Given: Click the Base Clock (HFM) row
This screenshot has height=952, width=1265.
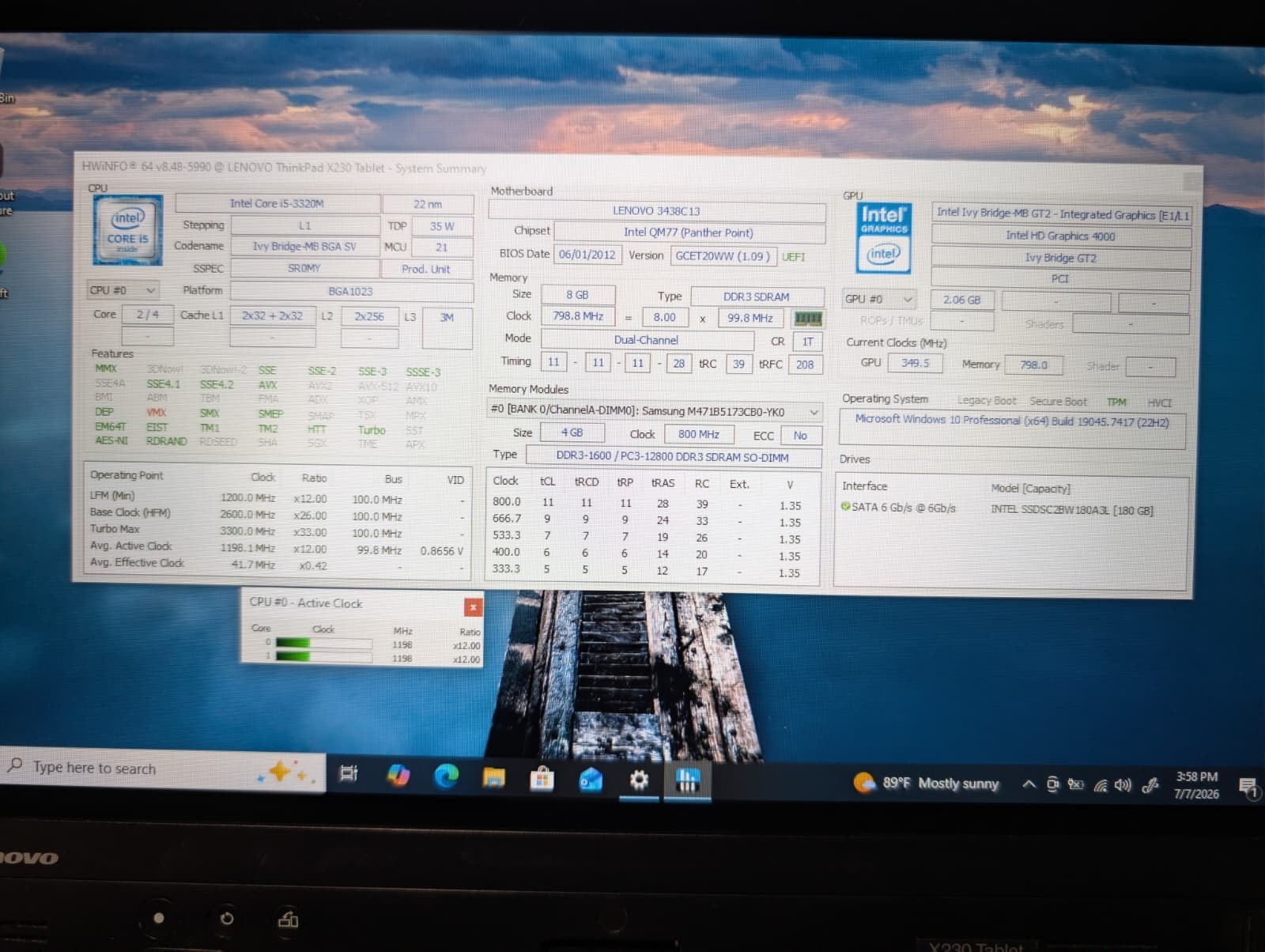Looking at the screenshot, I should (x=277, y=514).
